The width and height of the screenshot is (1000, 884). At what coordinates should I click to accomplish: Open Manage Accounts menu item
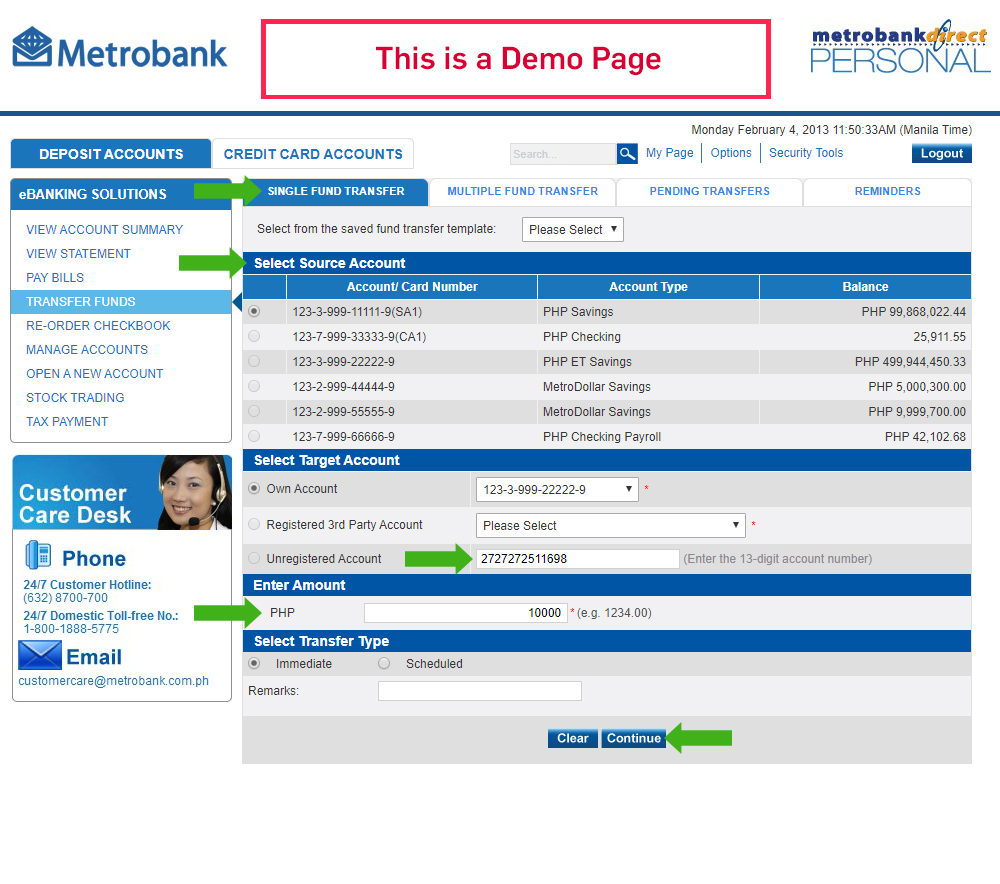pos(87,350)
